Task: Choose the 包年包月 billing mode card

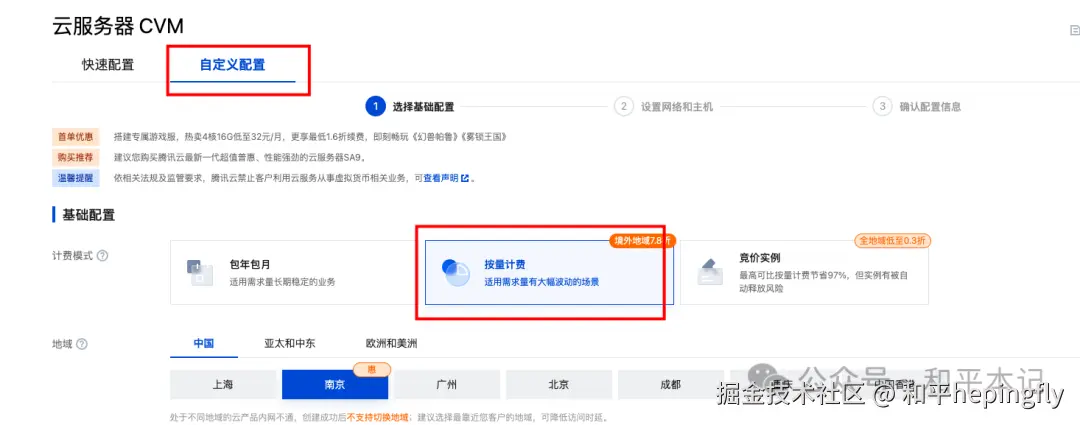Action: (x=294, y=272)
